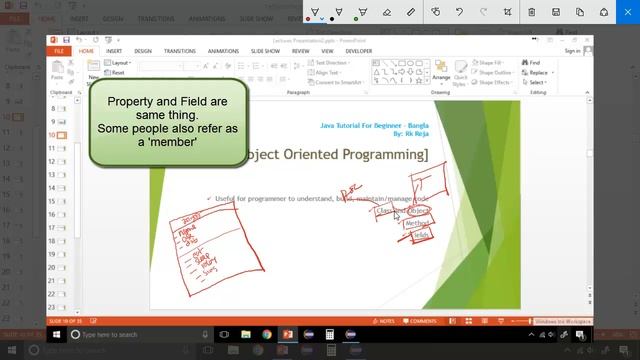The image size is (640, 360).
Task: Select slide 8 thumbnail
Action: [x=61, y=109]
